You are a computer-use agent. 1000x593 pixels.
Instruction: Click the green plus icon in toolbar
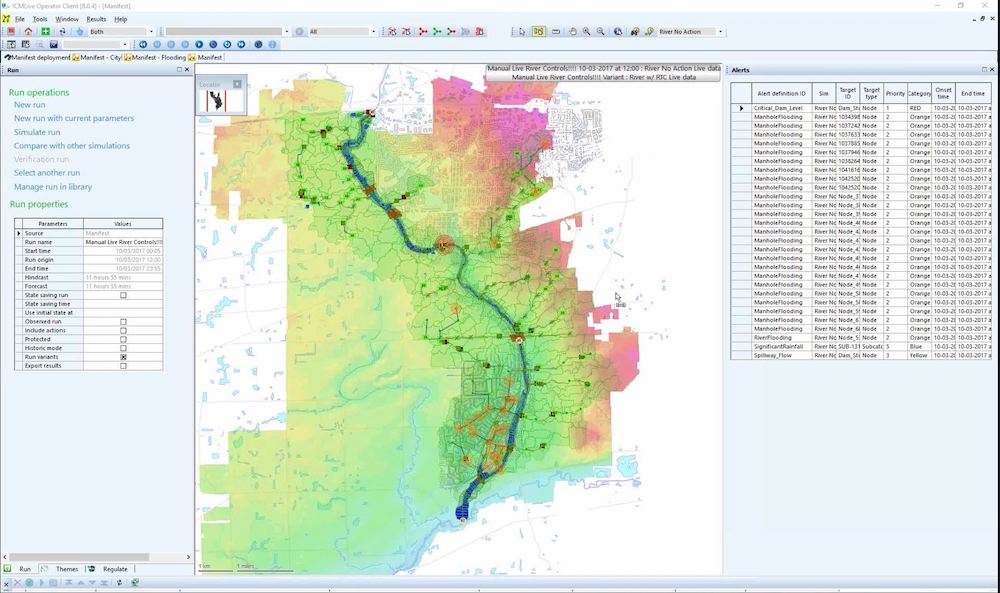[45, 32]
